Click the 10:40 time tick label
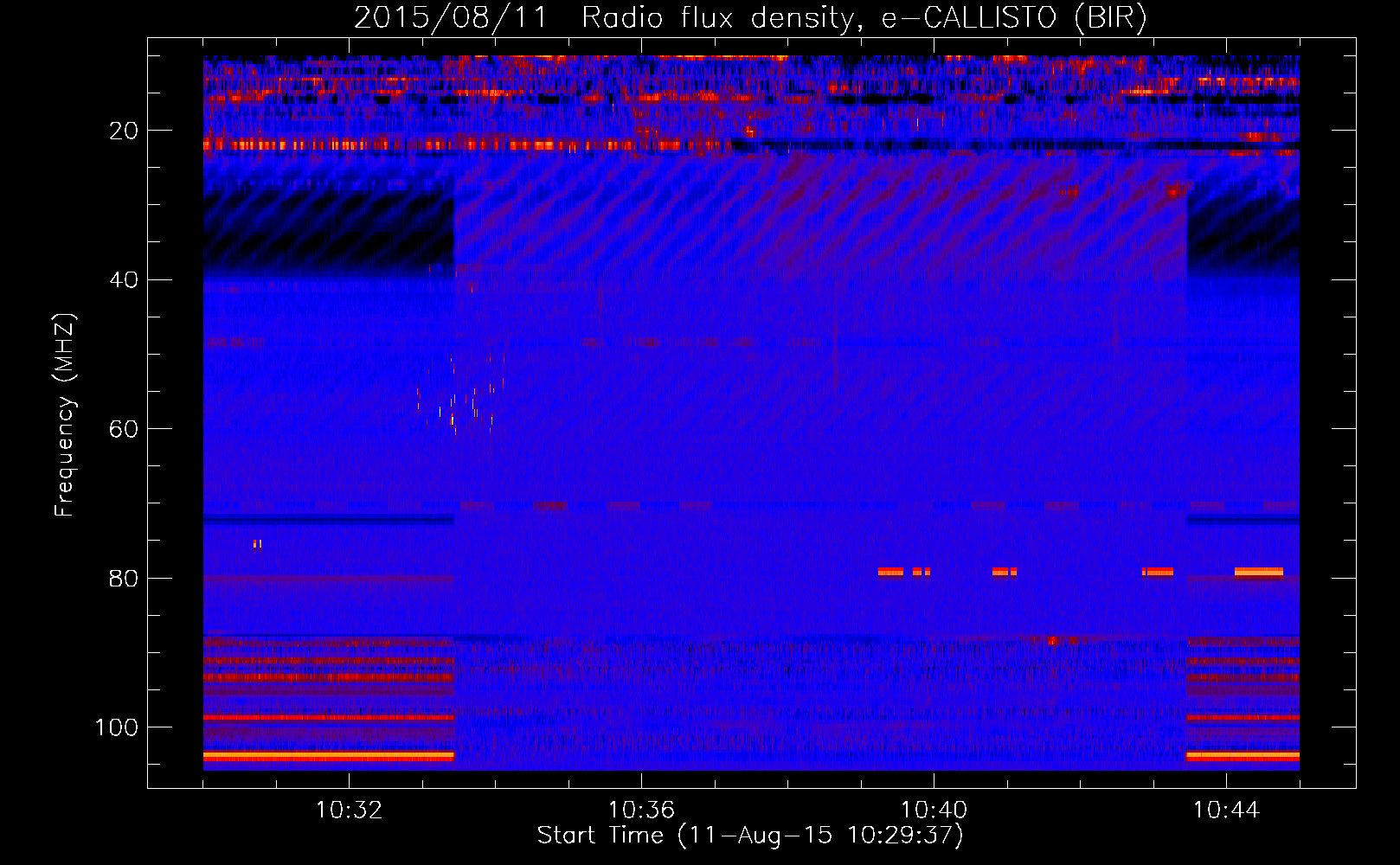The width and height of the screenshot is (1400, 865). pyautogui.click(x=934, y=811)
